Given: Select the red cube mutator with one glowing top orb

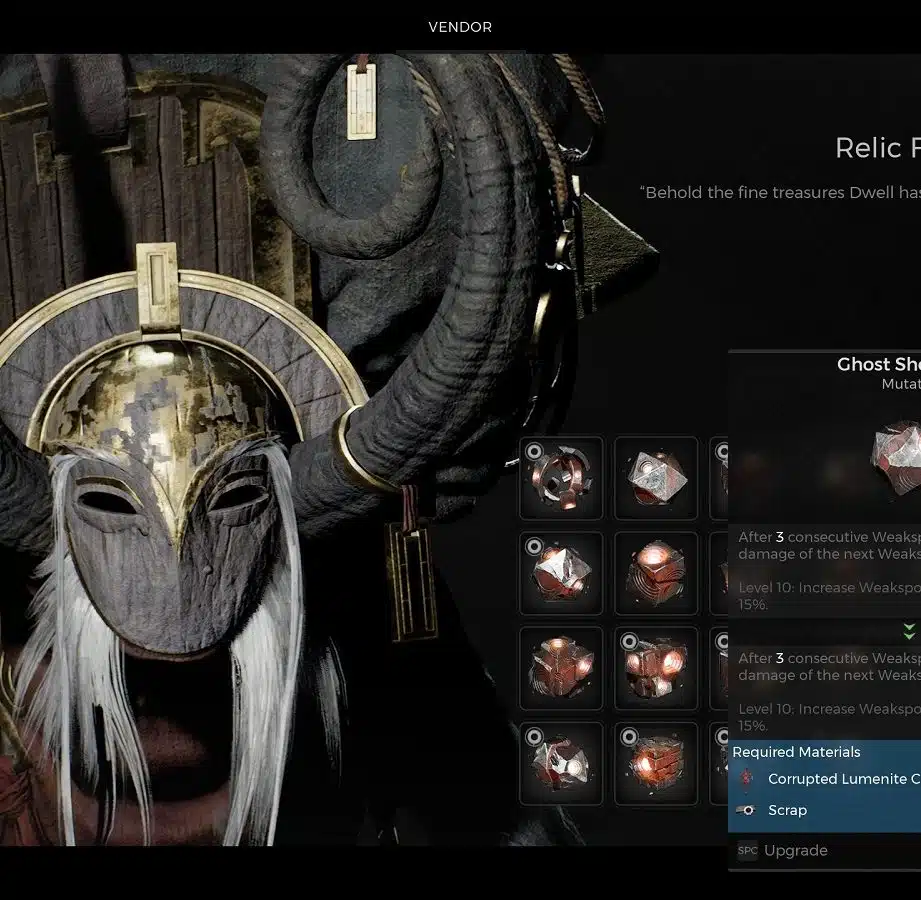Looking at the screenshot, I should (x=656, y=573).
